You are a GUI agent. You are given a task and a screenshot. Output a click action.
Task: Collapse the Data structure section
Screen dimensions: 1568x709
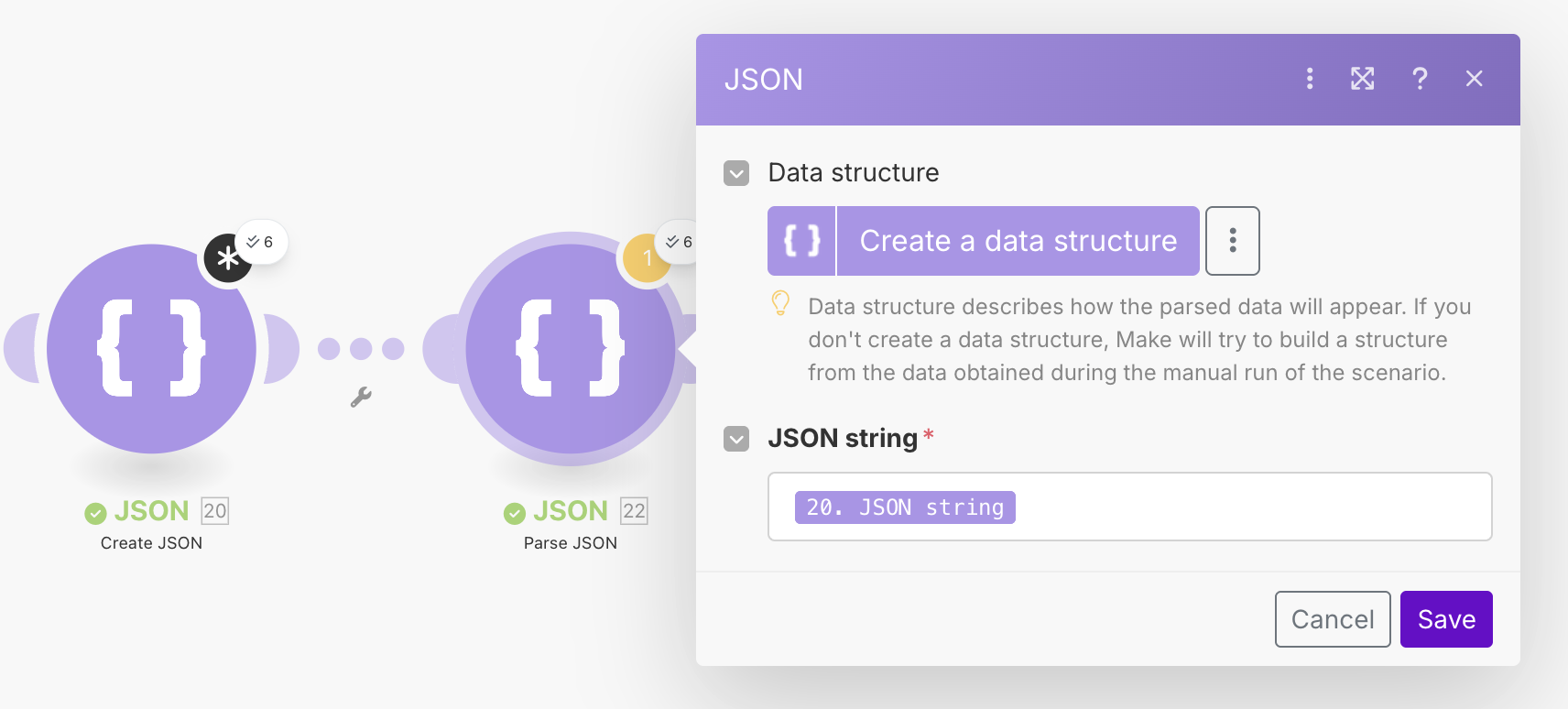pyautogui.click(x=735, y=173)
